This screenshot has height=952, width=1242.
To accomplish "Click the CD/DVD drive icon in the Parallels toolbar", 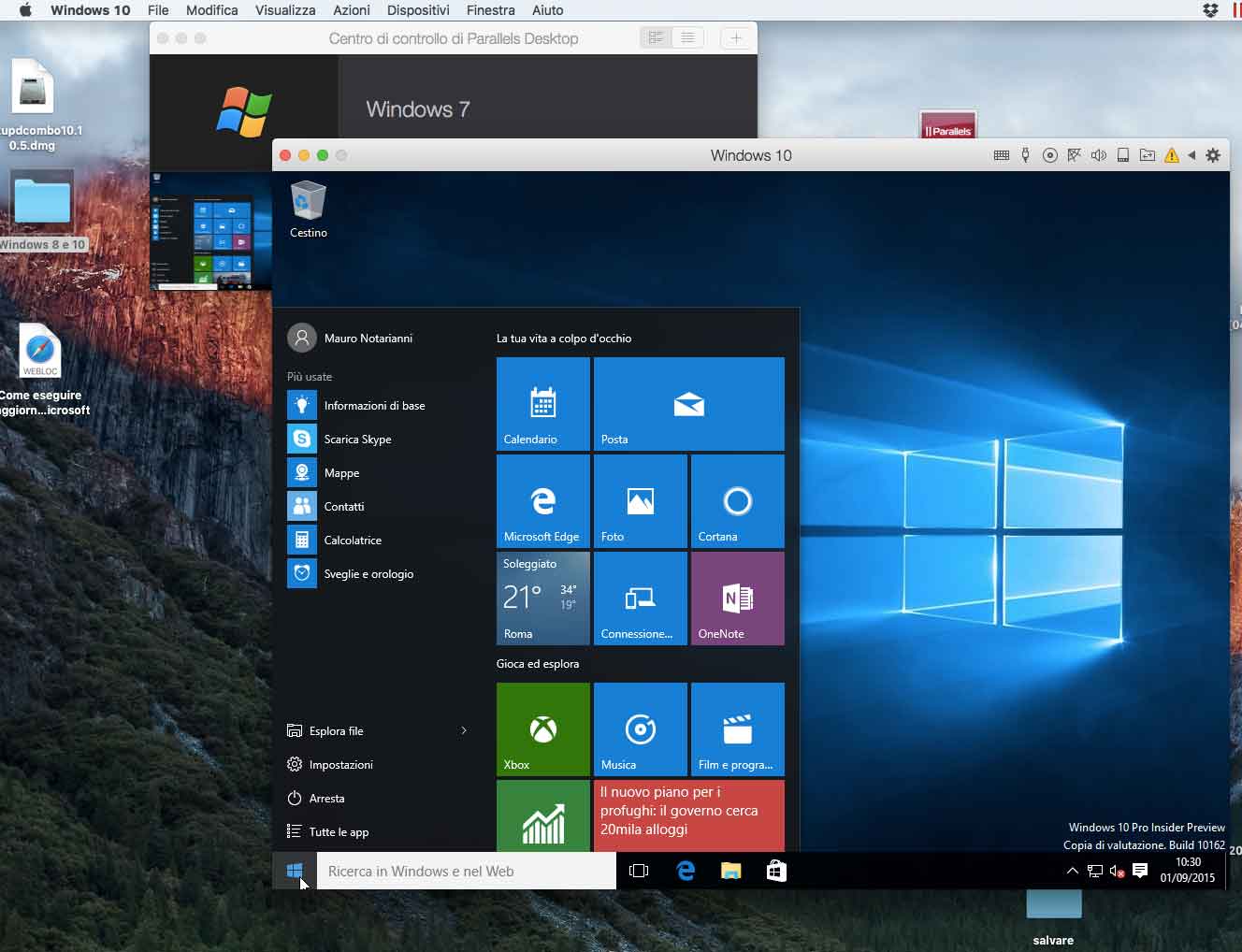I will [x=1050, y=155].
